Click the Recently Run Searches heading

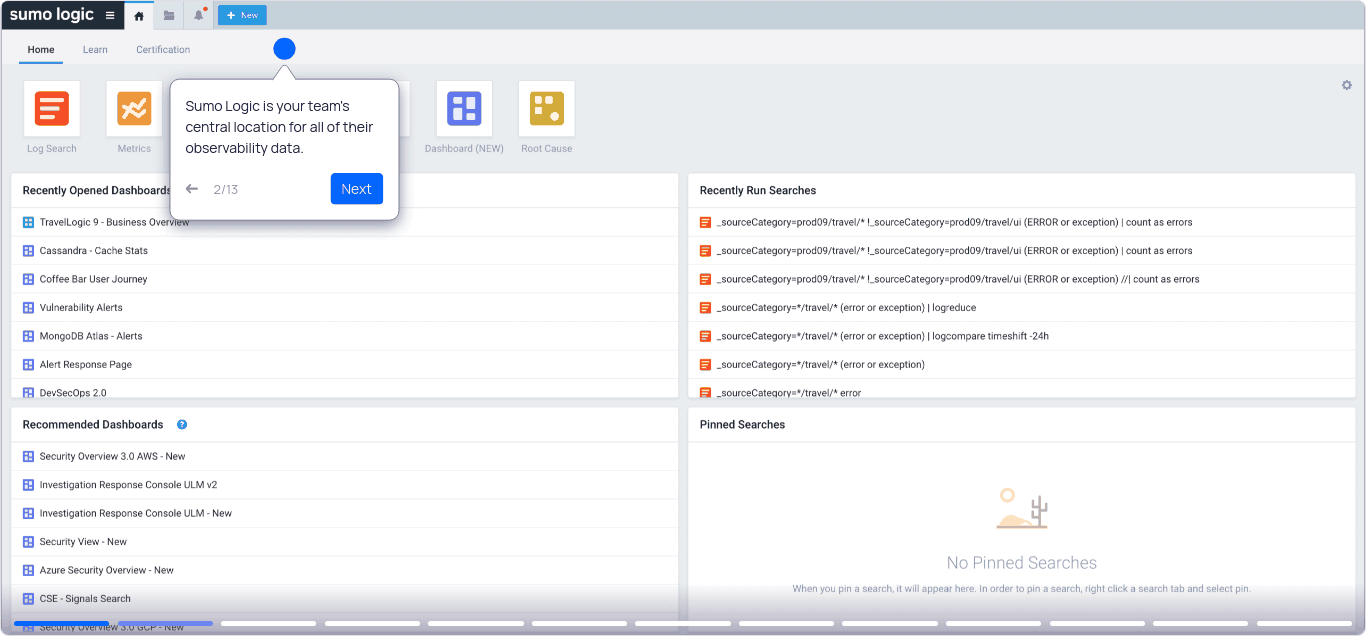point(758,190)
